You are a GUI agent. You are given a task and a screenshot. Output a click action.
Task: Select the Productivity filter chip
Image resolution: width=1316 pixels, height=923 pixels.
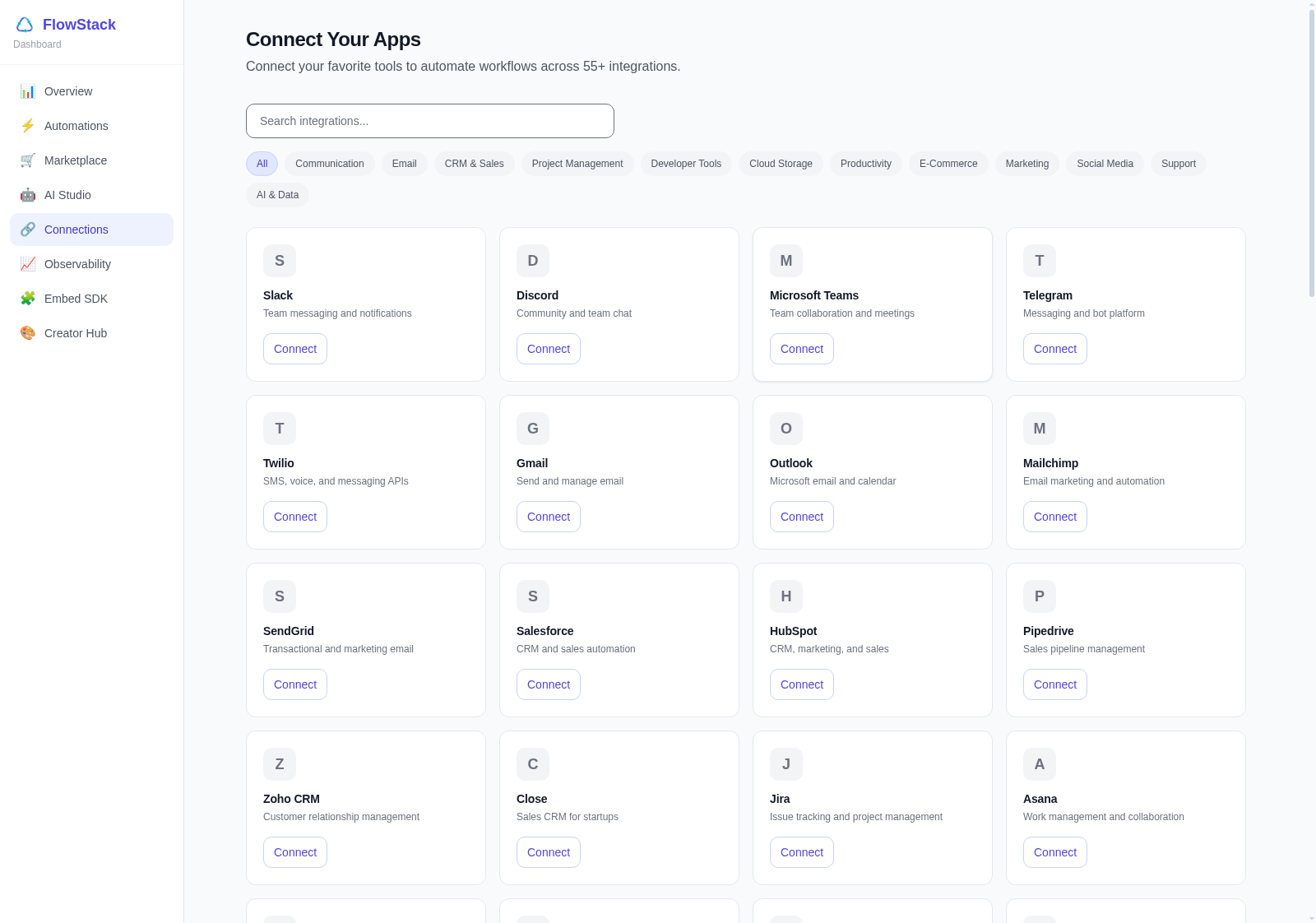(x=866, y=164)
